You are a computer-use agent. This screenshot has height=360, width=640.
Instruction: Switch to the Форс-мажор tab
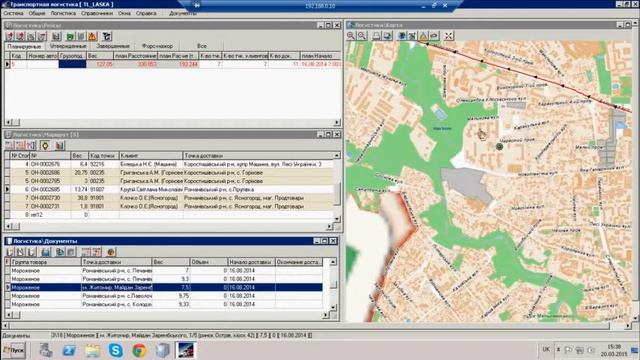coord(157,47)
